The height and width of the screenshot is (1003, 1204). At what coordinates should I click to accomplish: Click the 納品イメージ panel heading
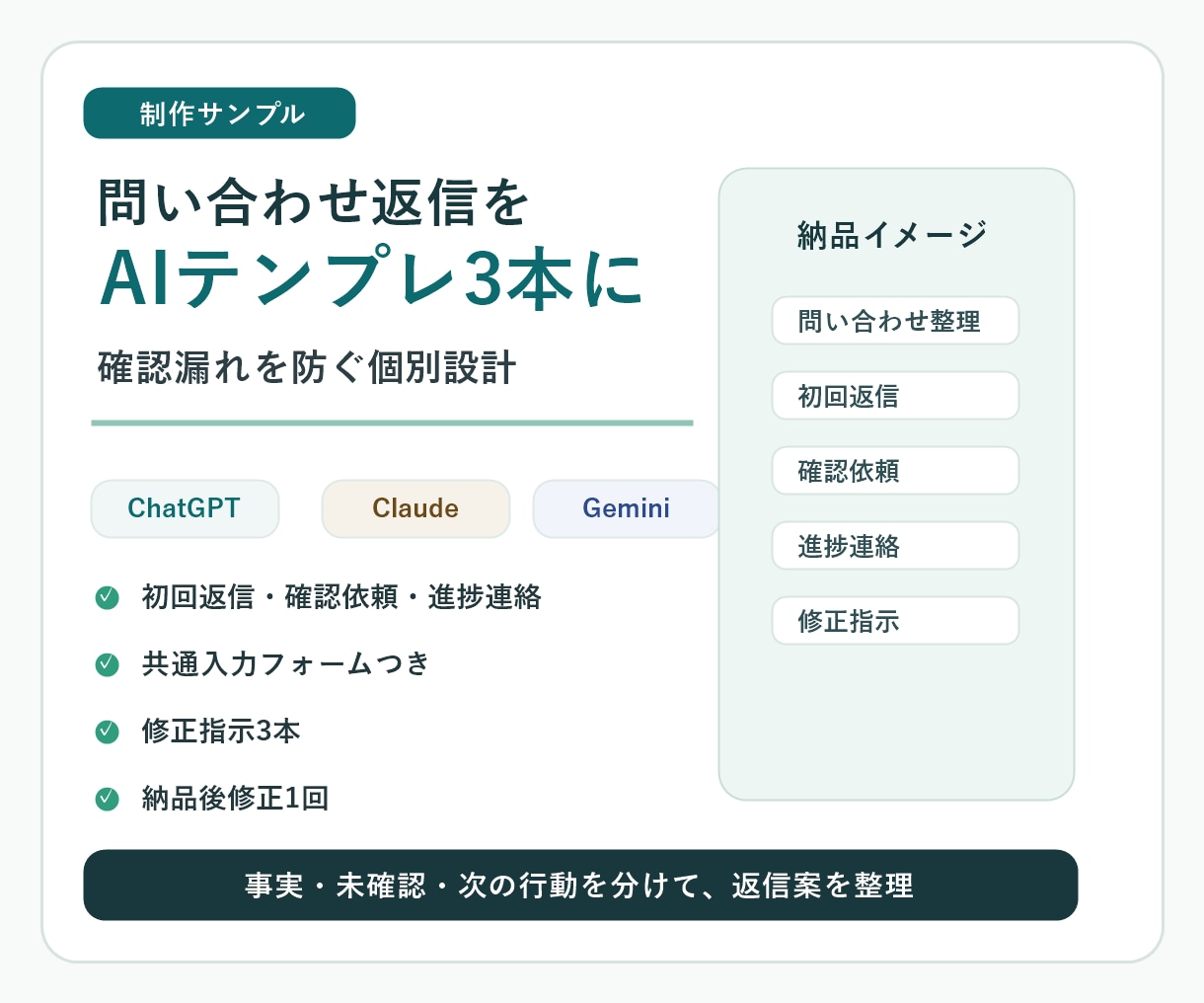[892, 235]
